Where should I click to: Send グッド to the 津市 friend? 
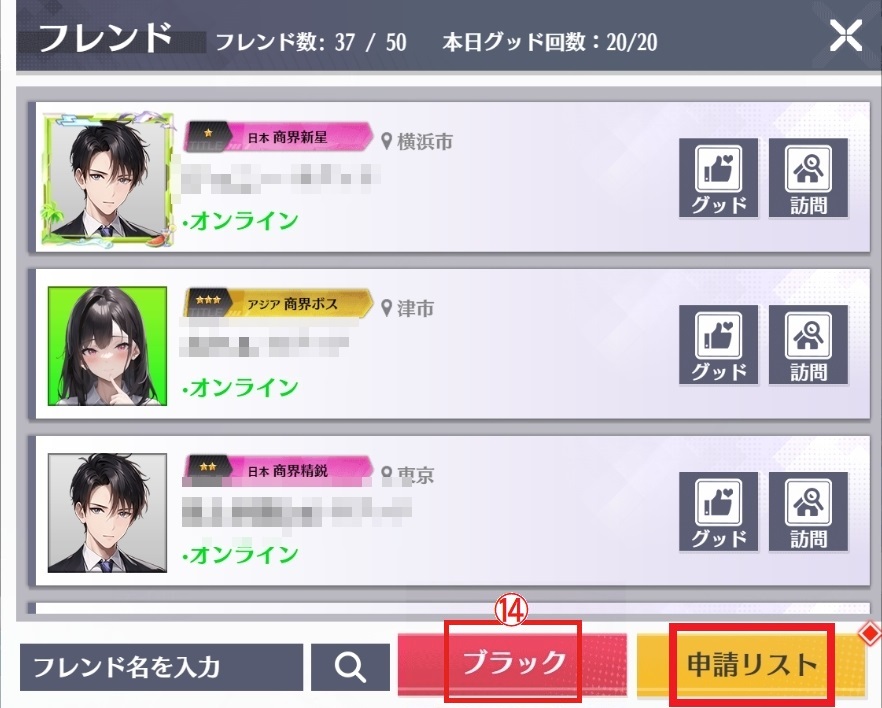pyautogui.click(x=718, y=345)
